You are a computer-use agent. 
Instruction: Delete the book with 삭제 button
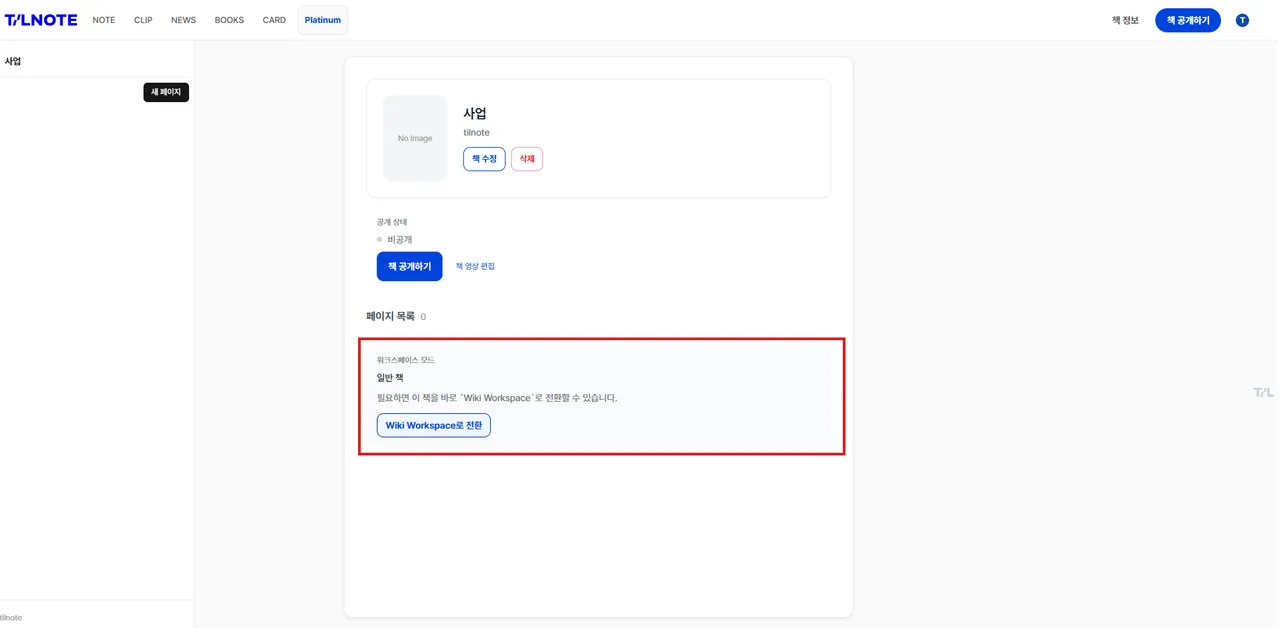click(x=527, y=159)
